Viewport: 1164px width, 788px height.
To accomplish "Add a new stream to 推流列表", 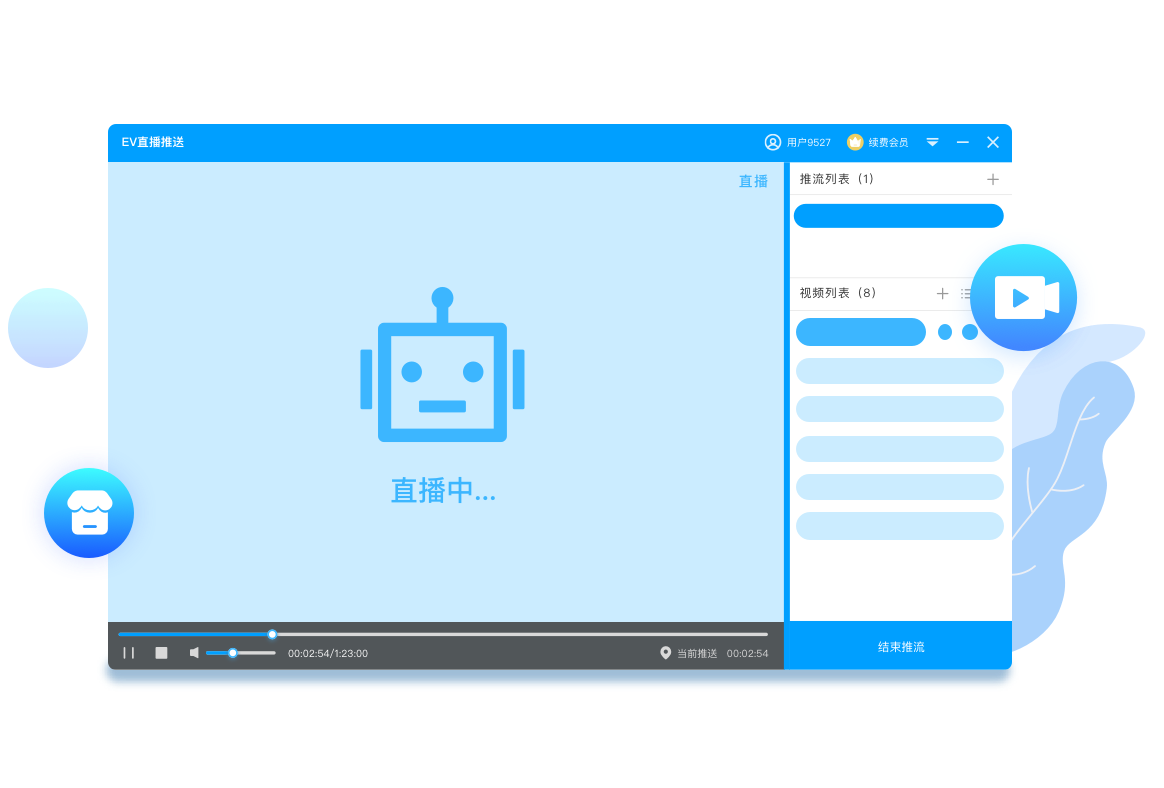I will (992, 179).
